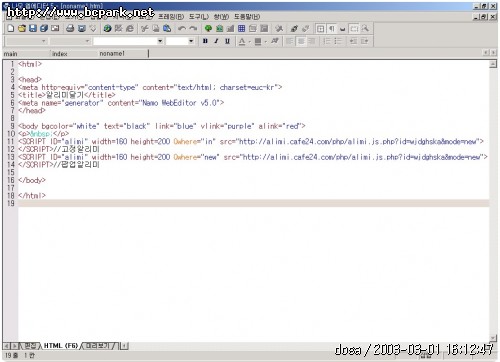
Task: Click the numbered list icon
Action: [x=327, y=41]
